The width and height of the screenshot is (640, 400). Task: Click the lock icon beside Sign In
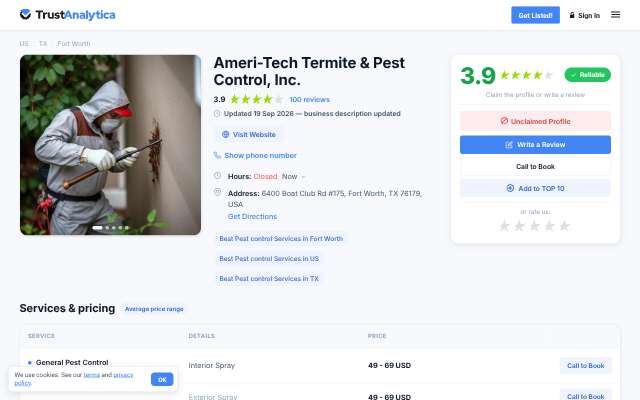[572, 15]
